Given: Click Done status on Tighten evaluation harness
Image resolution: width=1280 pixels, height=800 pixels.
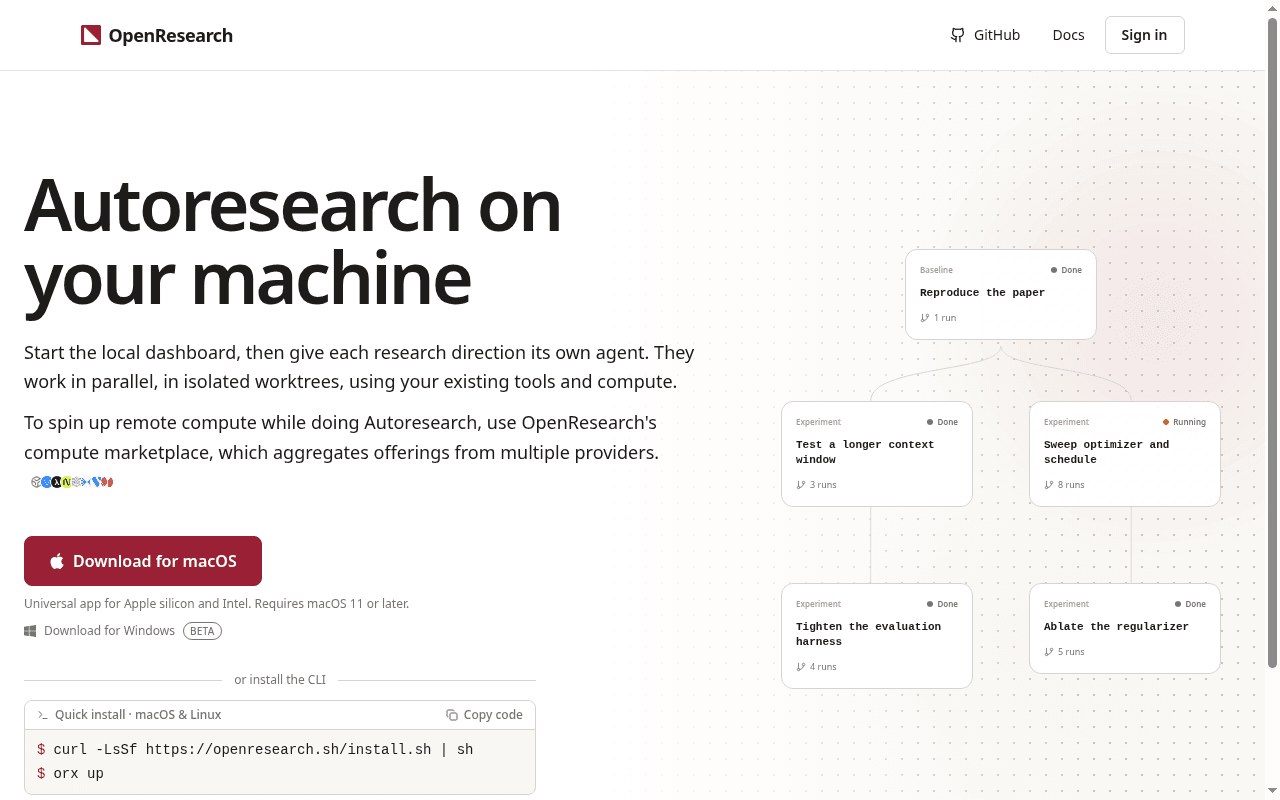Looking at the screenshot, I should (x=942, y=604).
